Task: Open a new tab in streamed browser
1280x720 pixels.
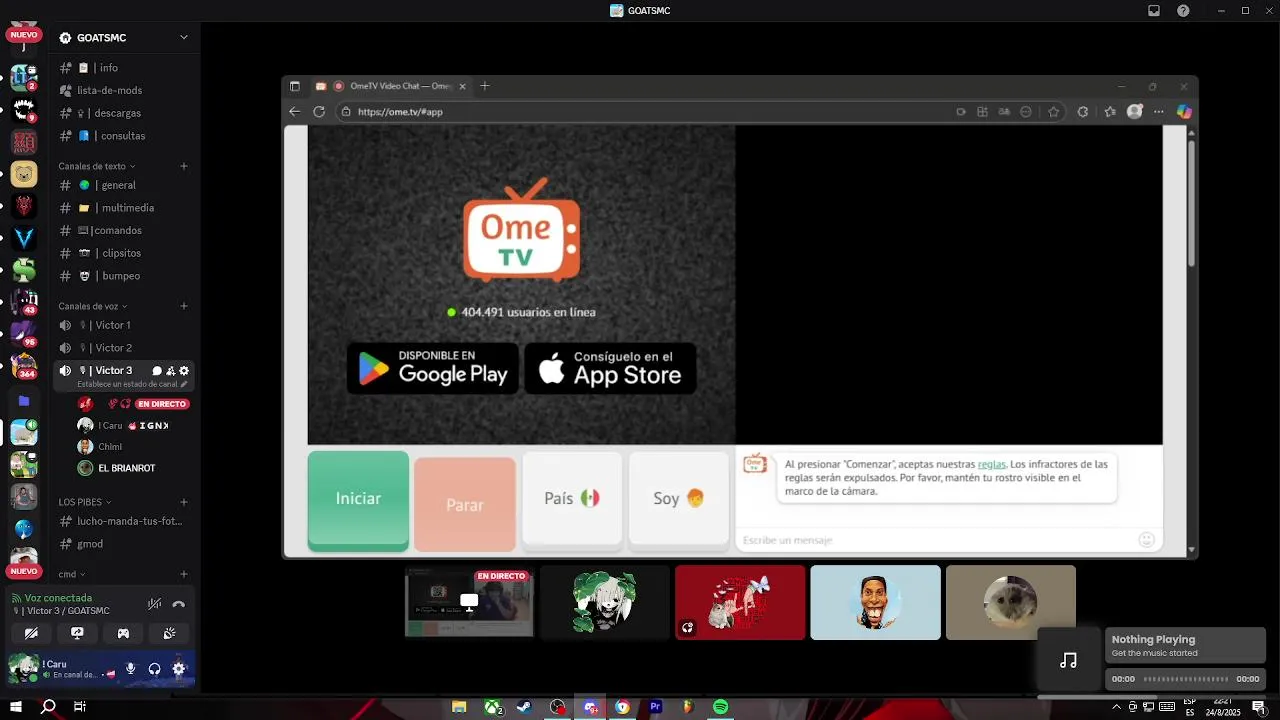Action: click(x=485, y=86)
